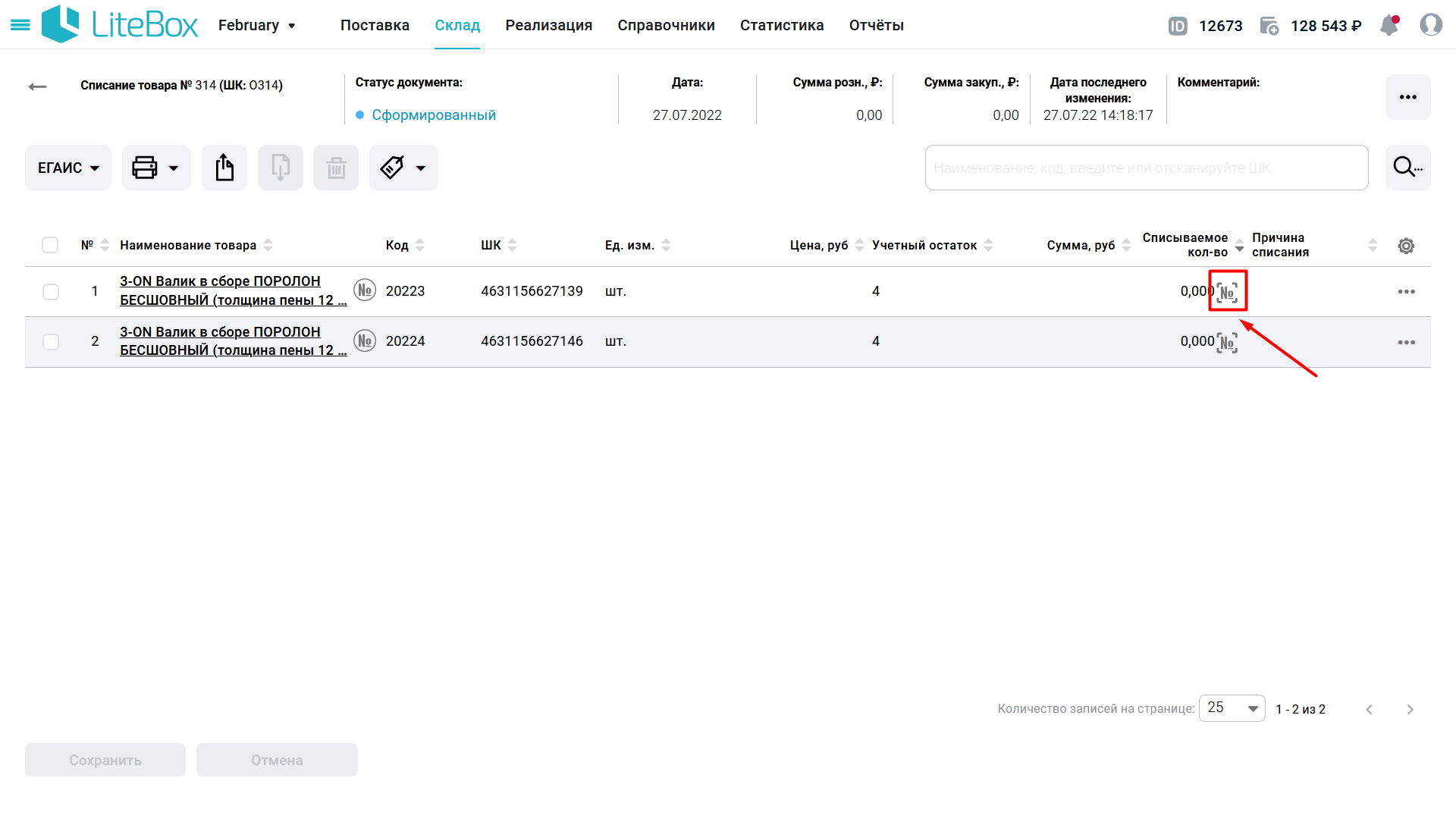Screen dimensions: 1456x819
Task: Click the search magnifier button
Action: pyautogui.click(x=1407, y=168)
